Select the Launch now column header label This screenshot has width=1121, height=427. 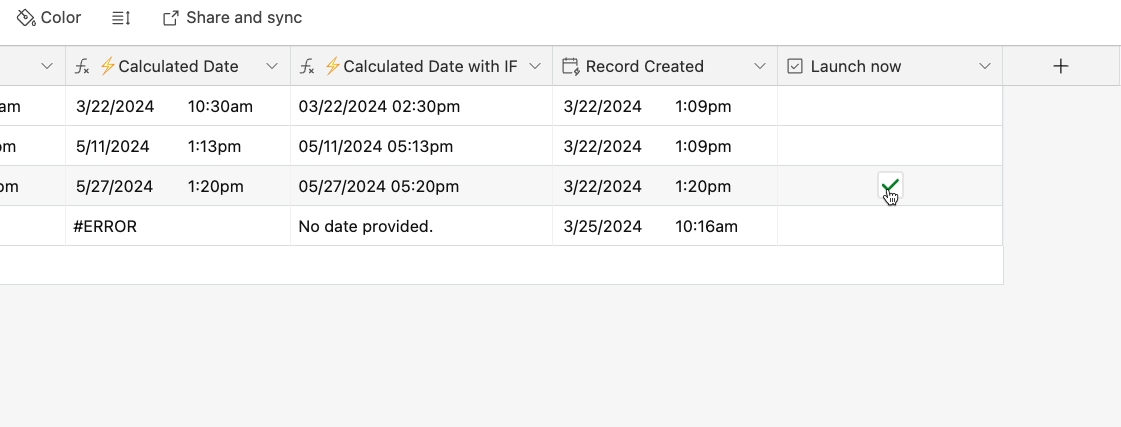pos(856,67)
